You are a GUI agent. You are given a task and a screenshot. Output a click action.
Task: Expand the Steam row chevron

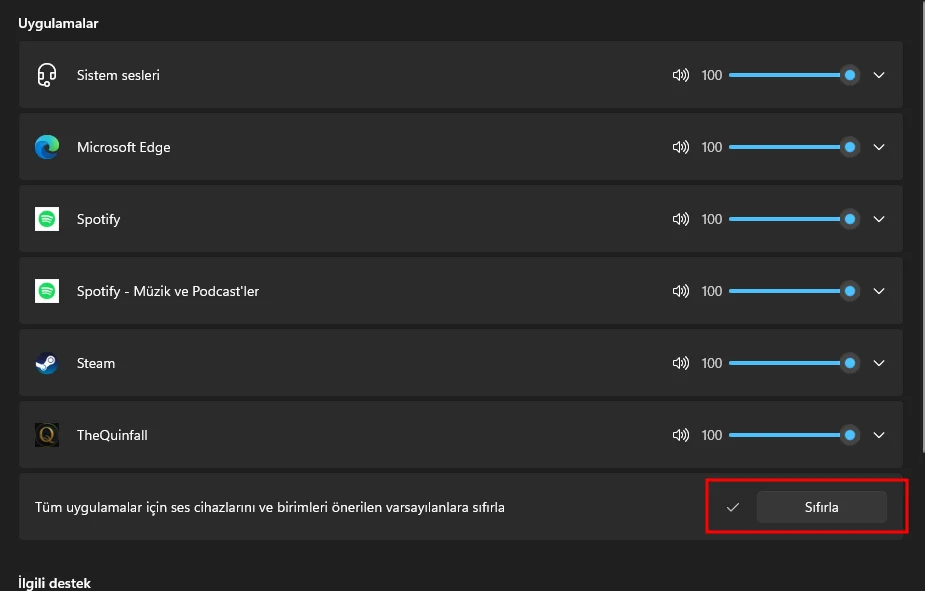tap(879, 363)
